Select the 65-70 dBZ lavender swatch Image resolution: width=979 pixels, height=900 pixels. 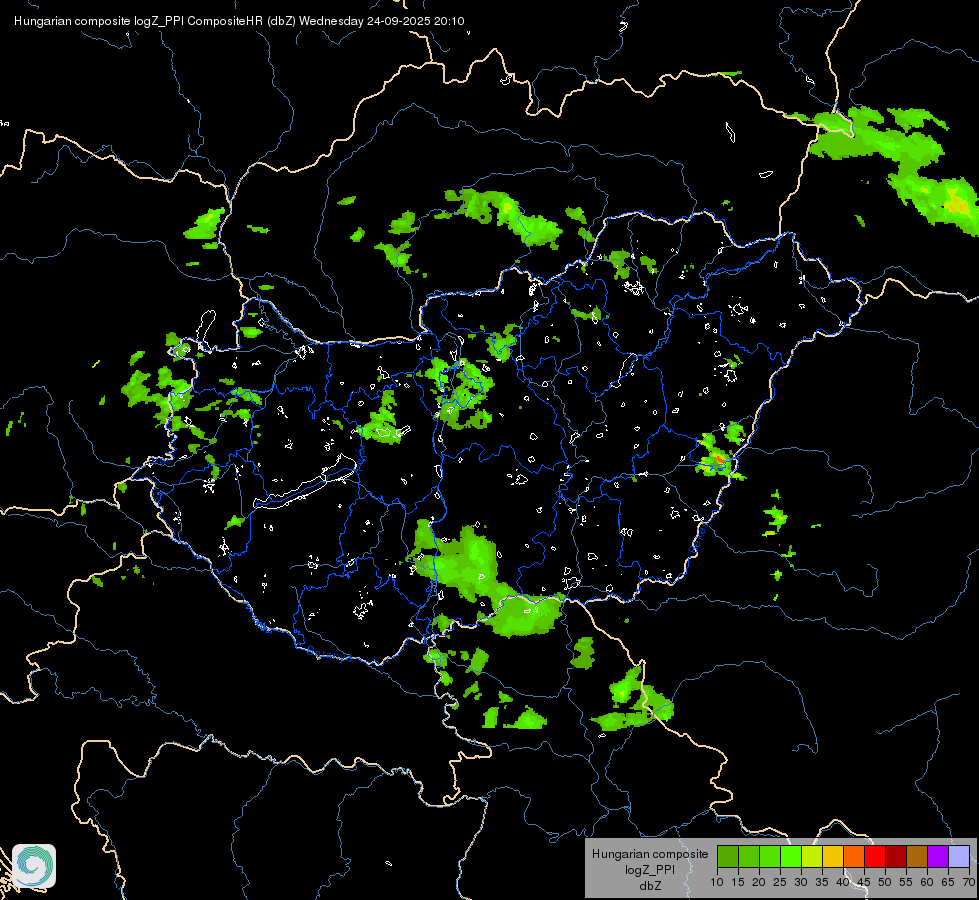click(959, 856)
